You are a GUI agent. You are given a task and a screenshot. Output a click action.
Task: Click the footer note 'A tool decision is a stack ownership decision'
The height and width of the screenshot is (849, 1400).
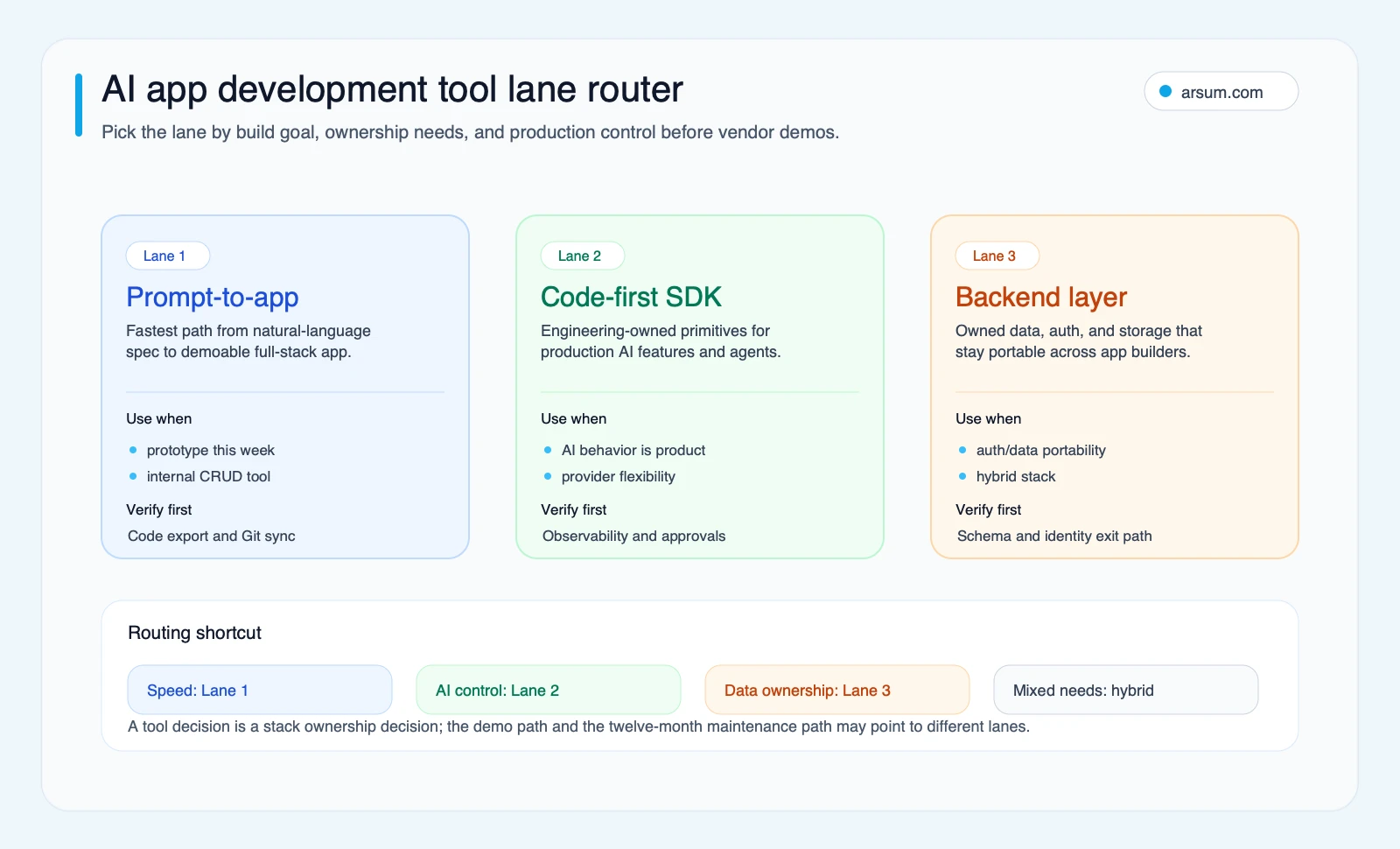pos(578,726)
